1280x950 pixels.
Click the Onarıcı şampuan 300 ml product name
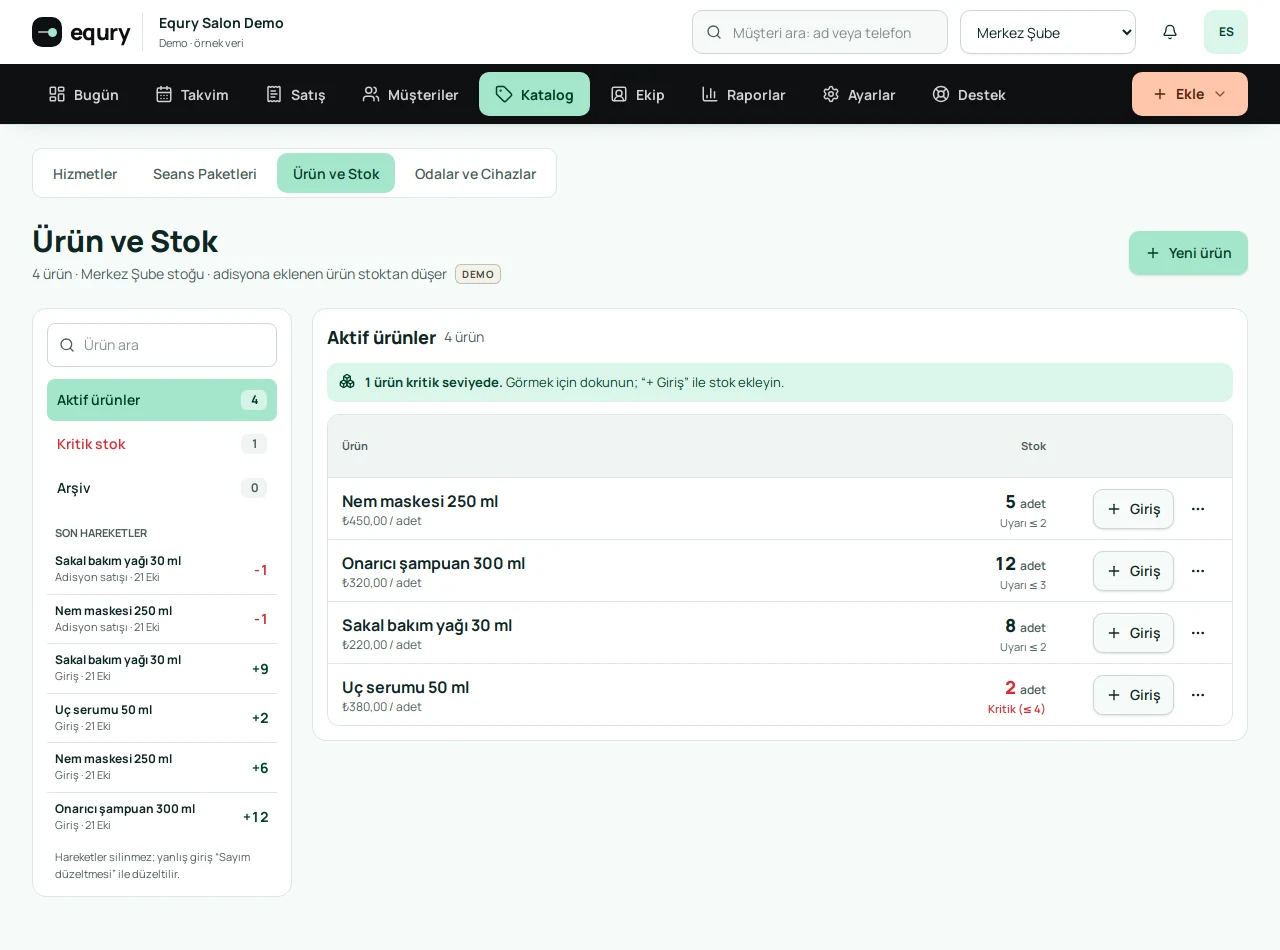(x=433, y=563)
